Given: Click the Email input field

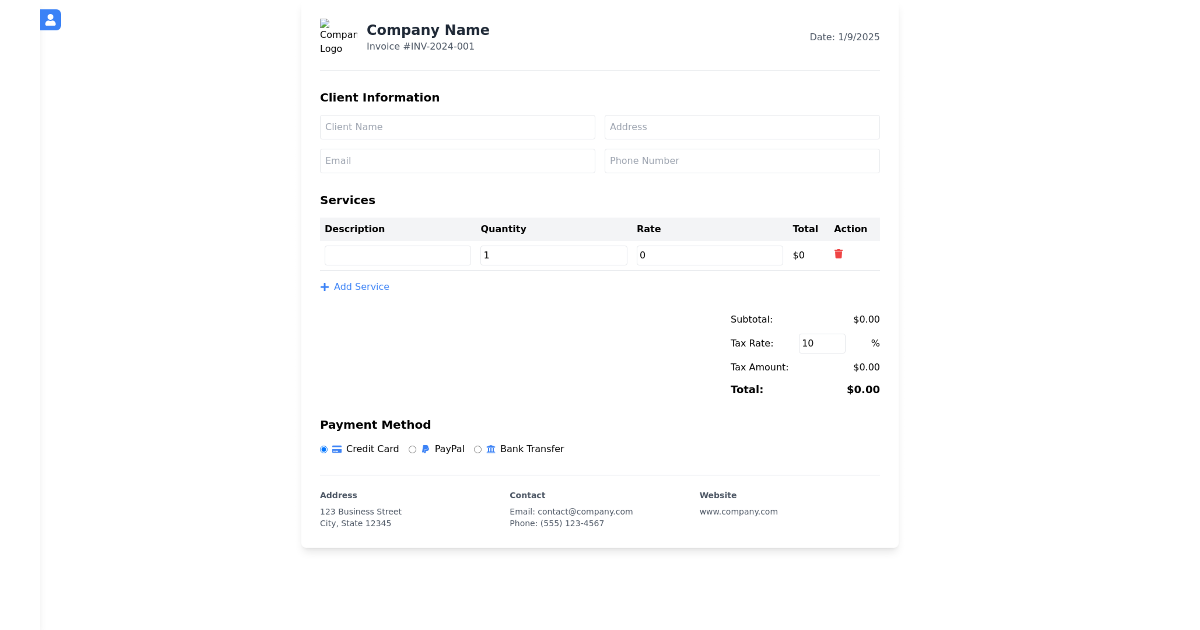Looking at the screenshot, I should click(457, 161).
